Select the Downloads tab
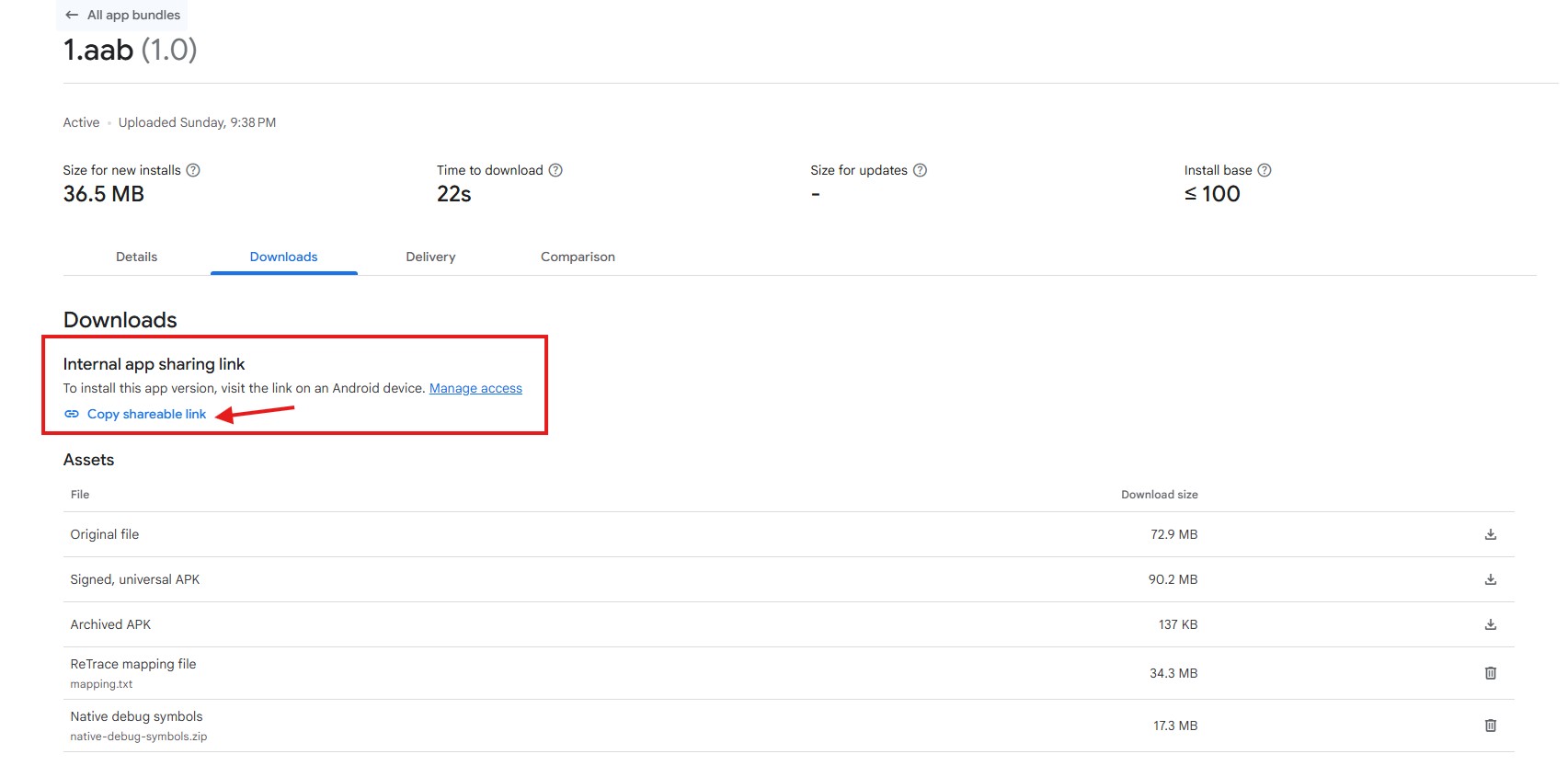Viewport: 1568px width, 777px height. point(283,257)
